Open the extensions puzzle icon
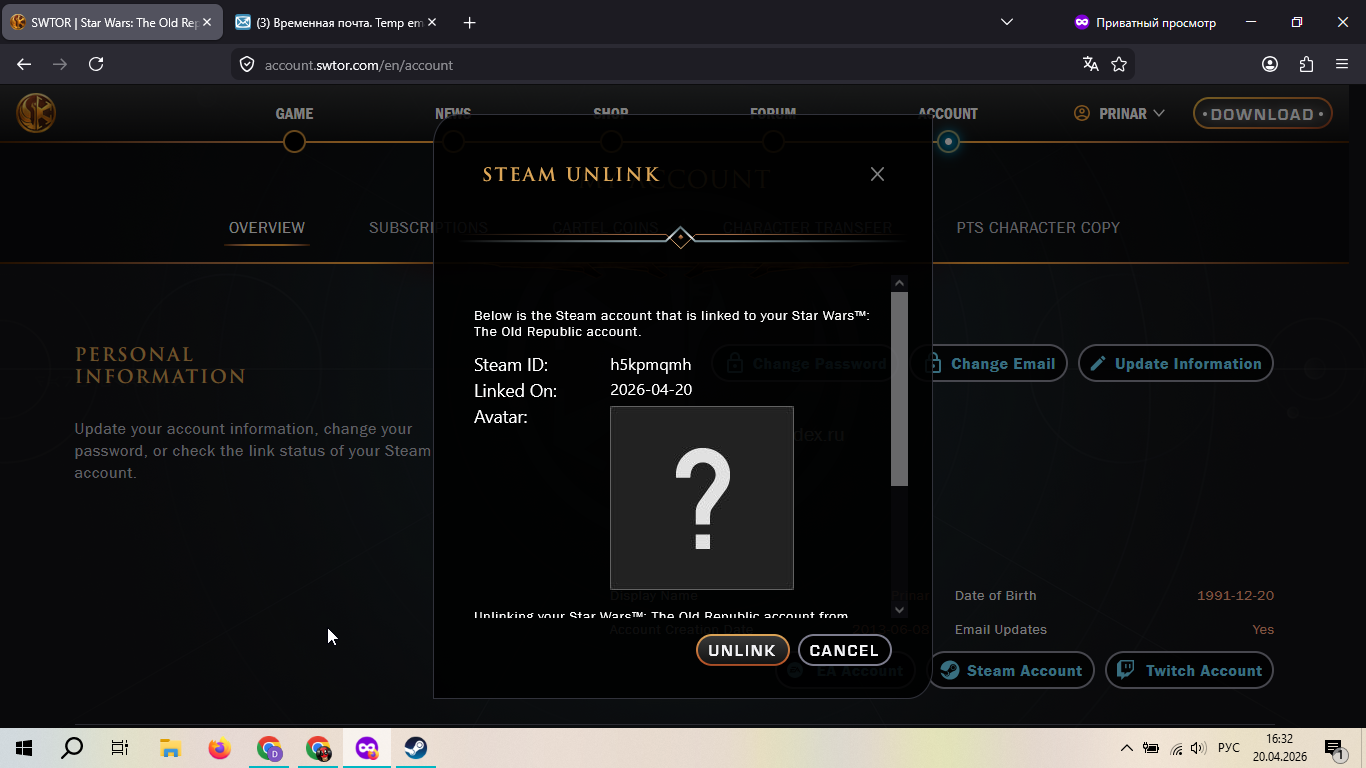Image resolution: width=1366 pixels, height=768 pixels. tap(1306, 64)
